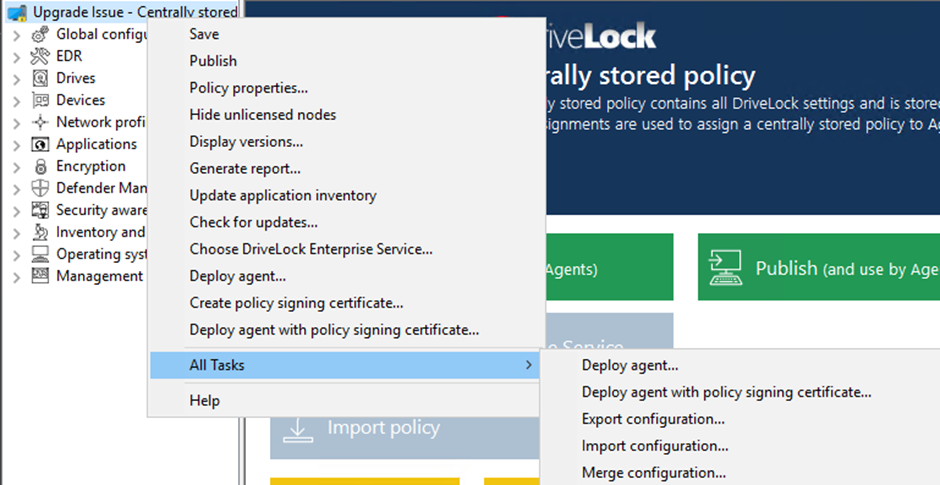Select Generate report menu entry
This screenshot has width=940, height=485.
346,168
